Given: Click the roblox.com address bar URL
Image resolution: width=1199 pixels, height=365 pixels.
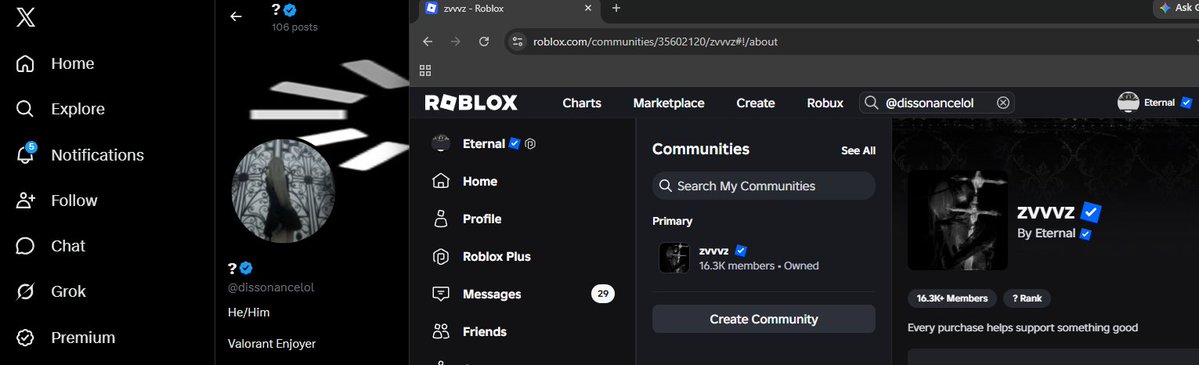Looking at the screenshot, I should point(655,41).
